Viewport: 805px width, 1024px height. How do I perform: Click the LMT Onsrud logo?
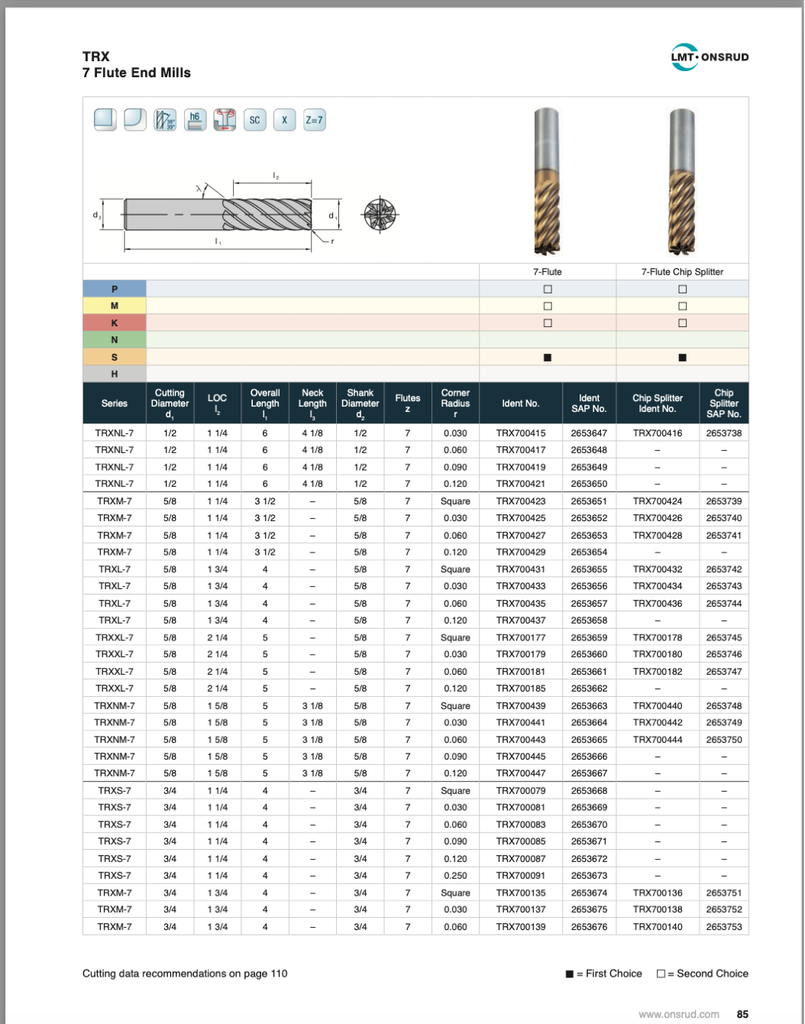710,57
